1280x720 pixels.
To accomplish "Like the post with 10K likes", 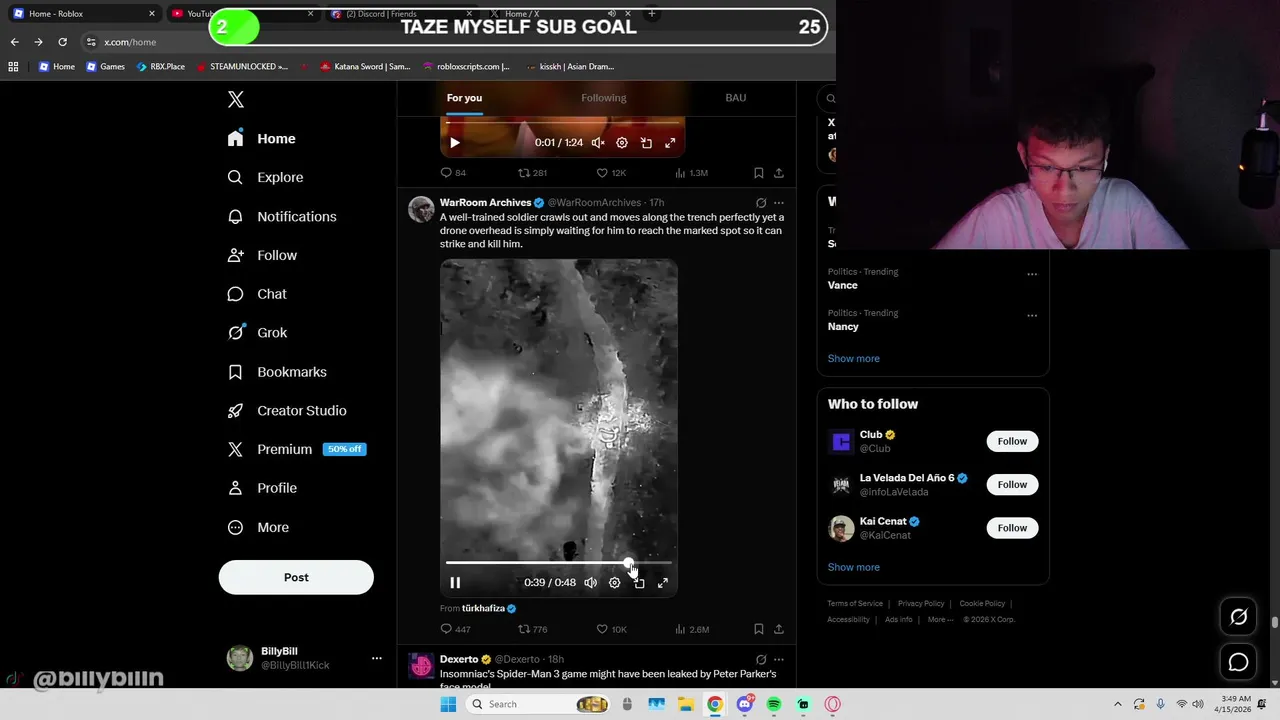I will click(x=611, y=629).
